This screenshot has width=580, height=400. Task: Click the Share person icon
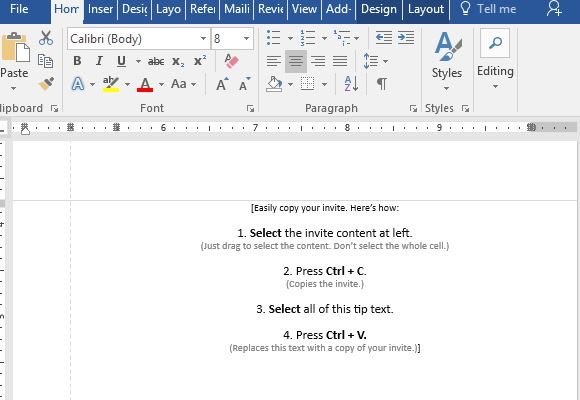[x=554, y=9]
